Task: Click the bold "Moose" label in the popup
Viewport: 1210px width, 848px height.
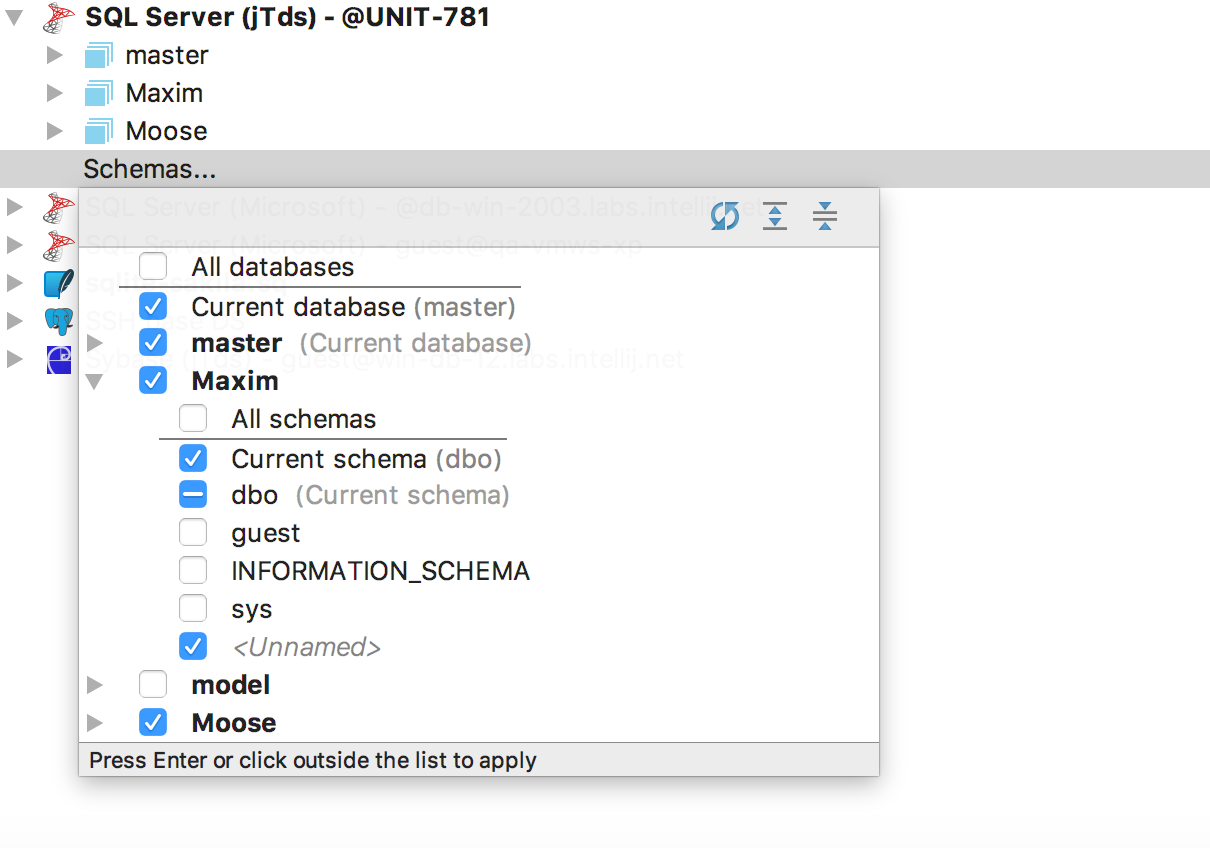Action: point(234,722)
